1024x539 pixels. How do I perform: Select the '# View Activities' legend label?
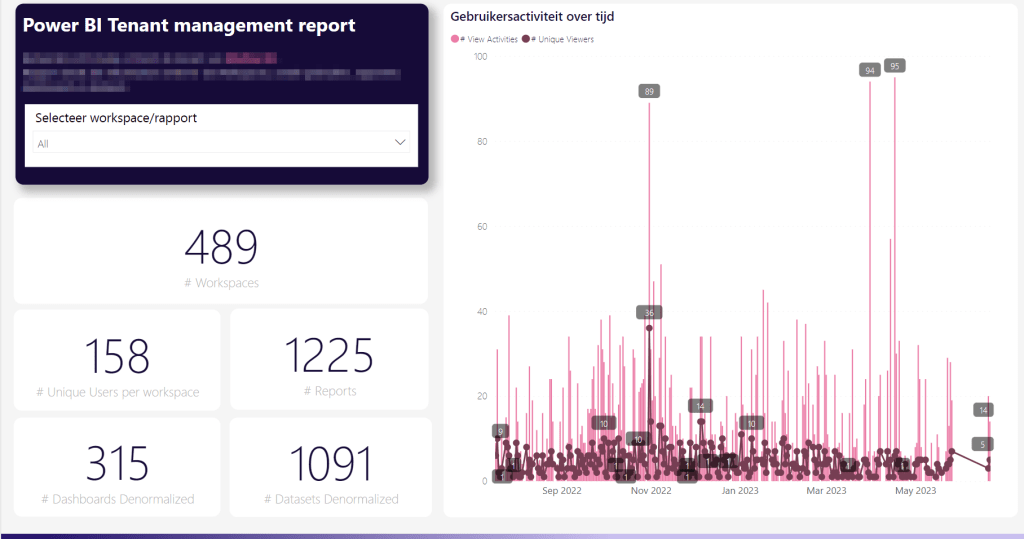tap(489, 39)
